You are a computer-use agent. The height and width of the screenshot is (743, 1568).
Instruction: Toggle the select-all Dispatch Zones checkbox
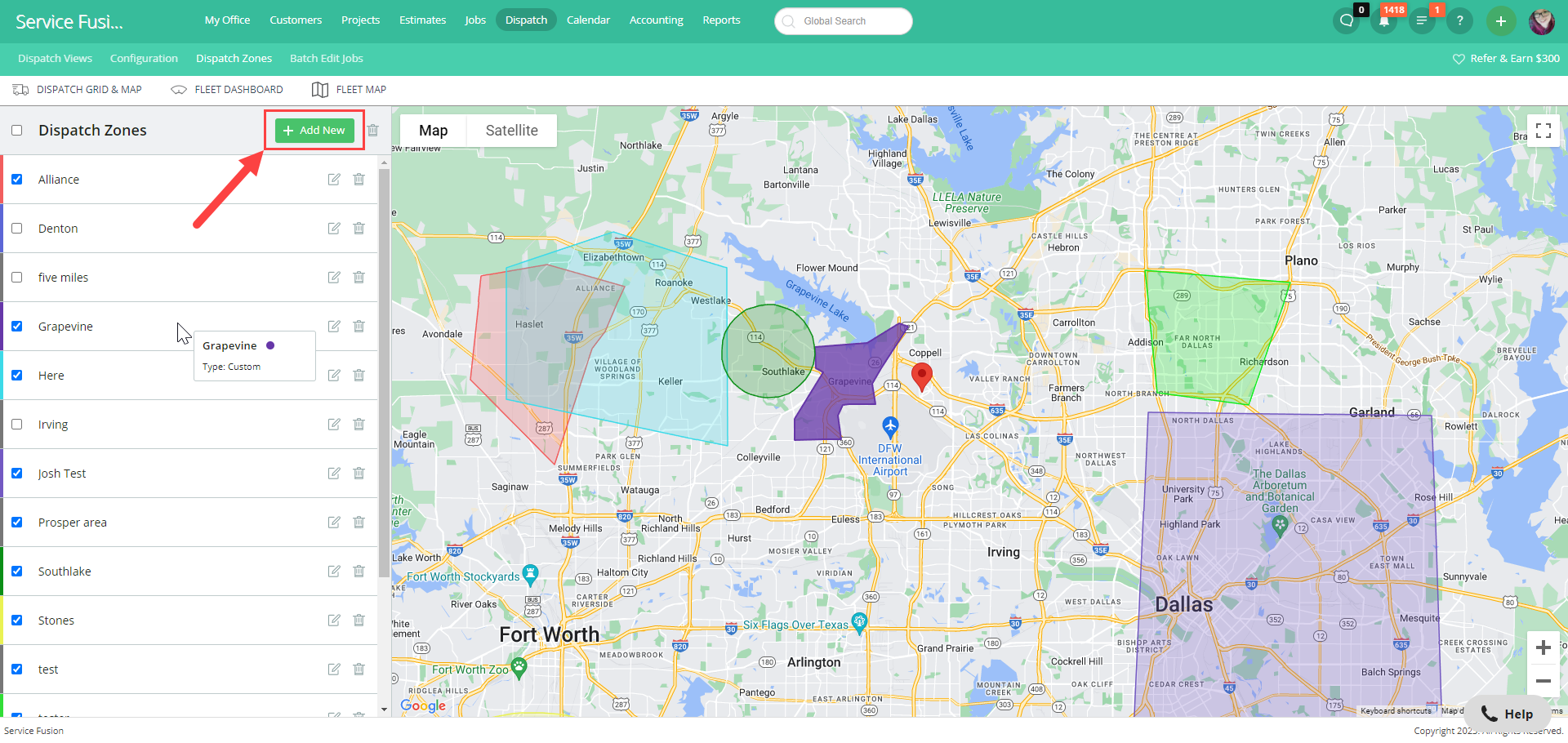pos(16,131)
